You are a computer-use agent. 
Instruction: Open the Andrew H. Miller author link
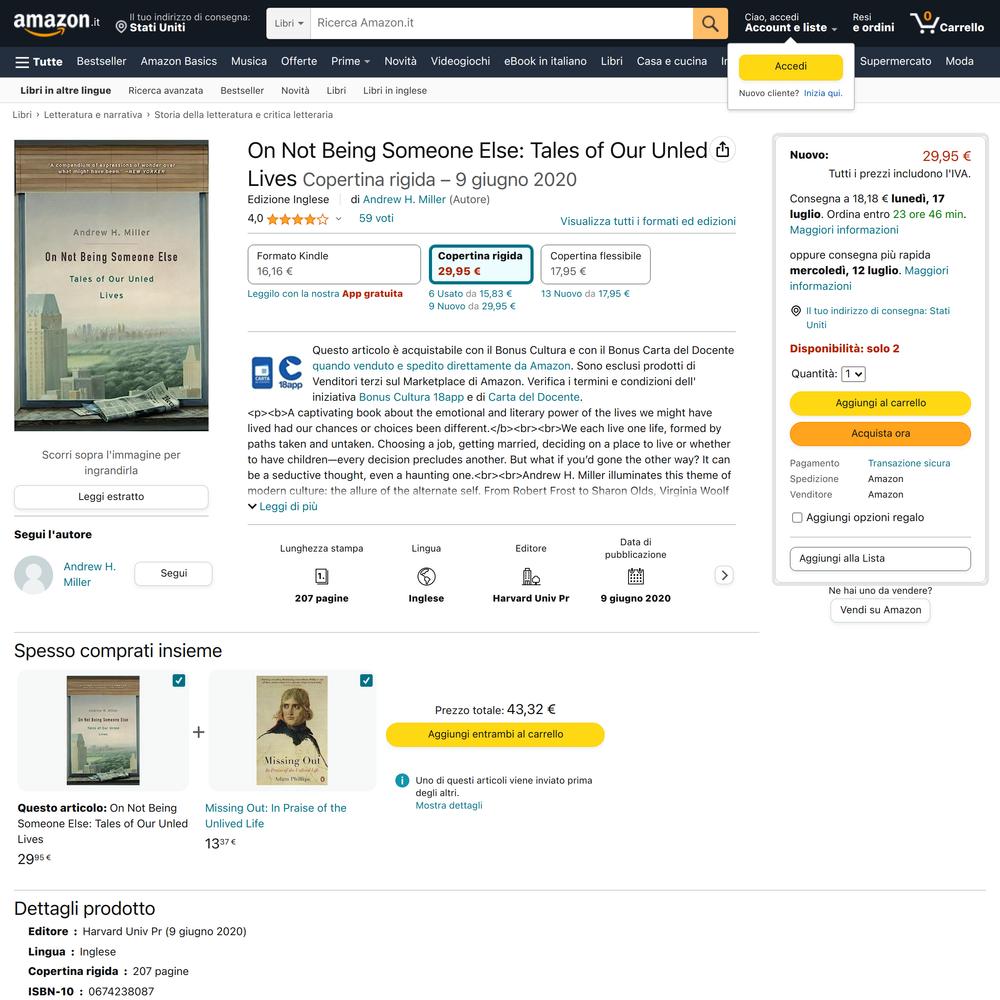pyautogui.click(x=404, y=200)
